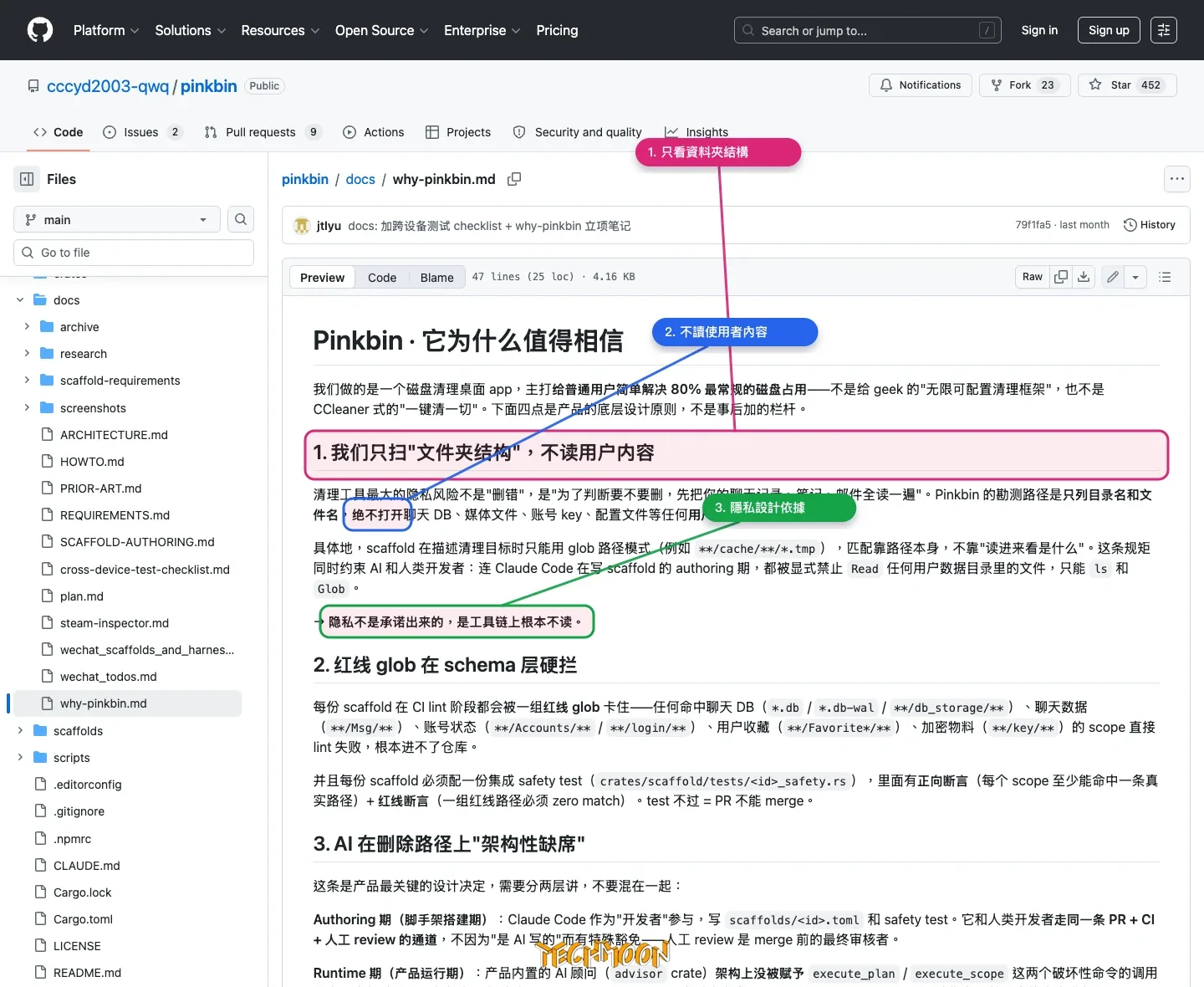Select the Code repository tab
The width and height of the screenshot is (1204, 987).
coord(59,132)
